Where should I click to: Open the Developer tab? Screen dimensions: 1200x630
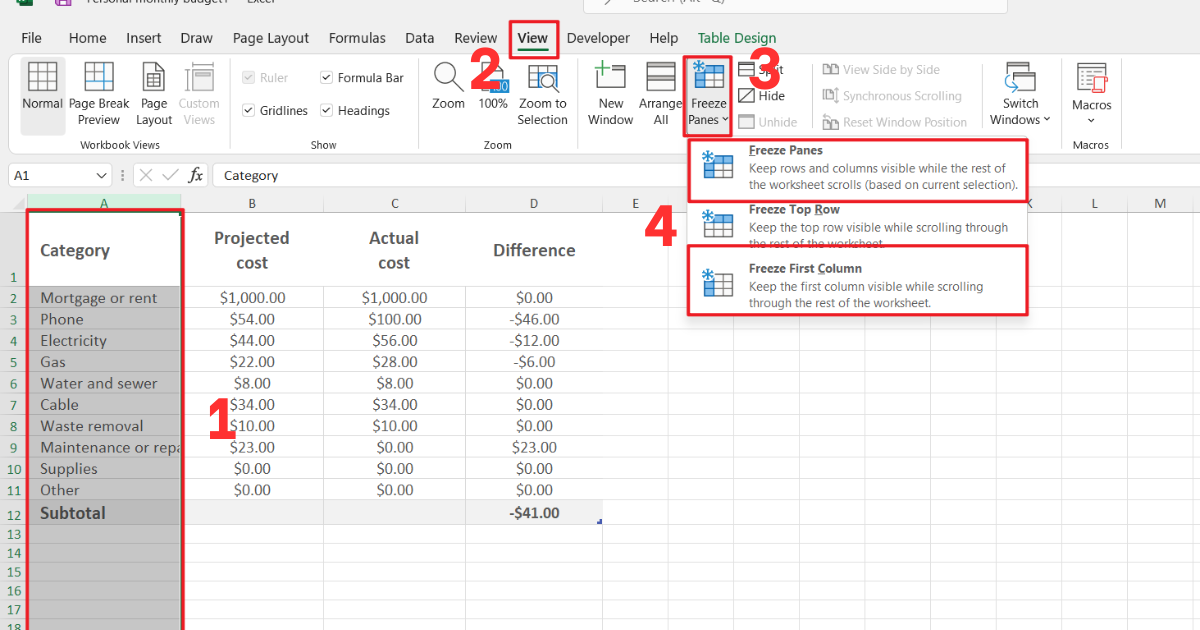[598, 38]
